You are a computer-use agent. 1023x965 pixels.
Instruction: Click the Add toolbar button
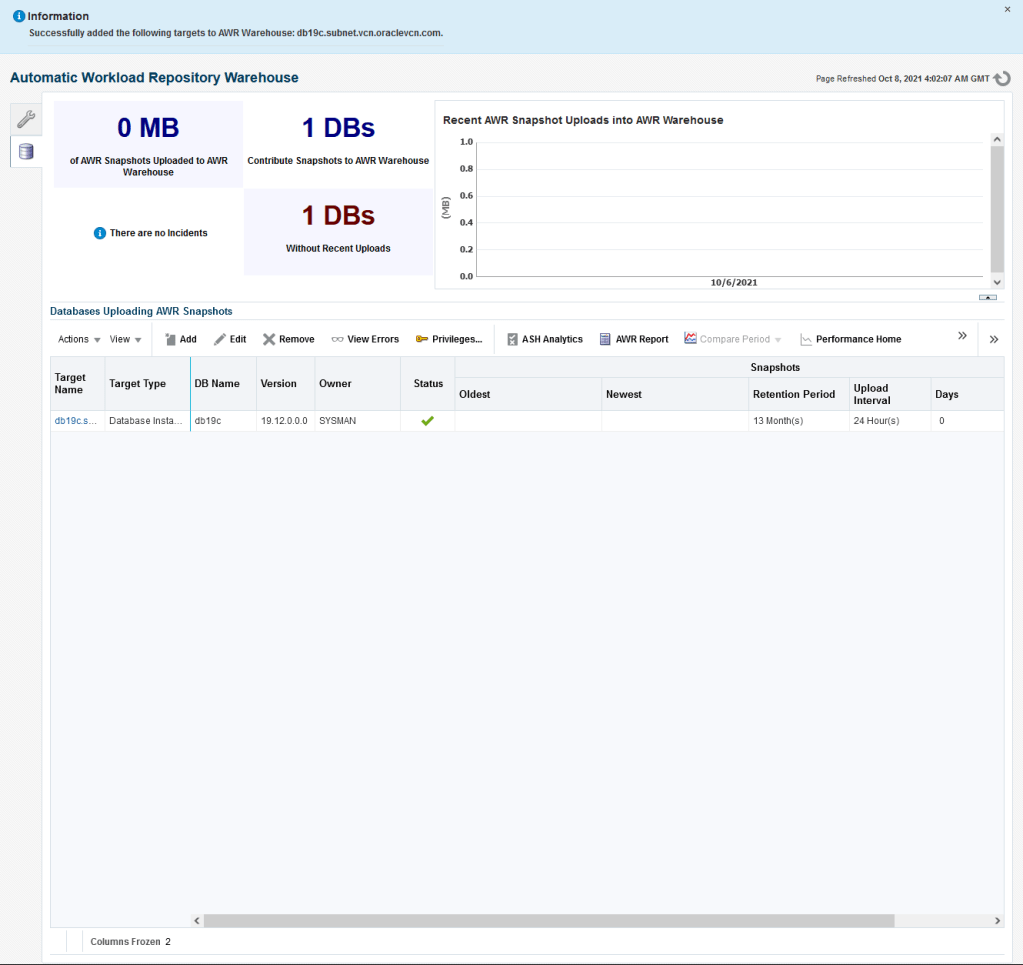tap(180, 339)
